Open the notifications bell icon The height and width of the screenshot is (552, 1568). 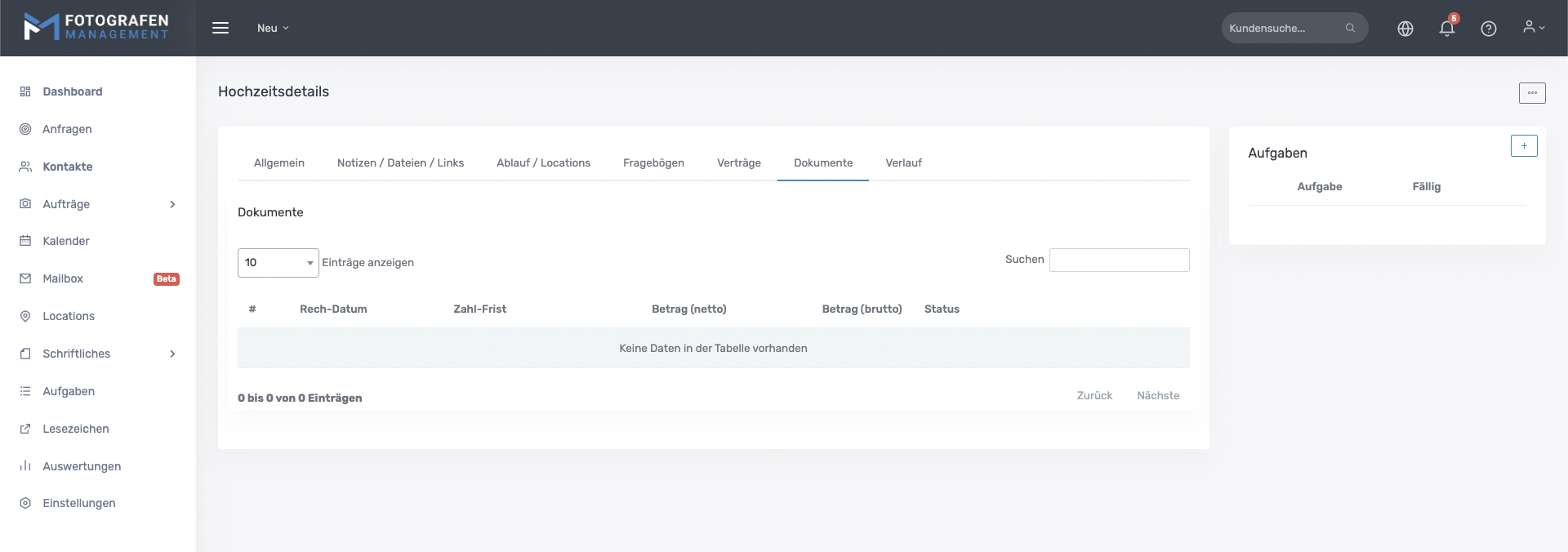pos(1446,29)
